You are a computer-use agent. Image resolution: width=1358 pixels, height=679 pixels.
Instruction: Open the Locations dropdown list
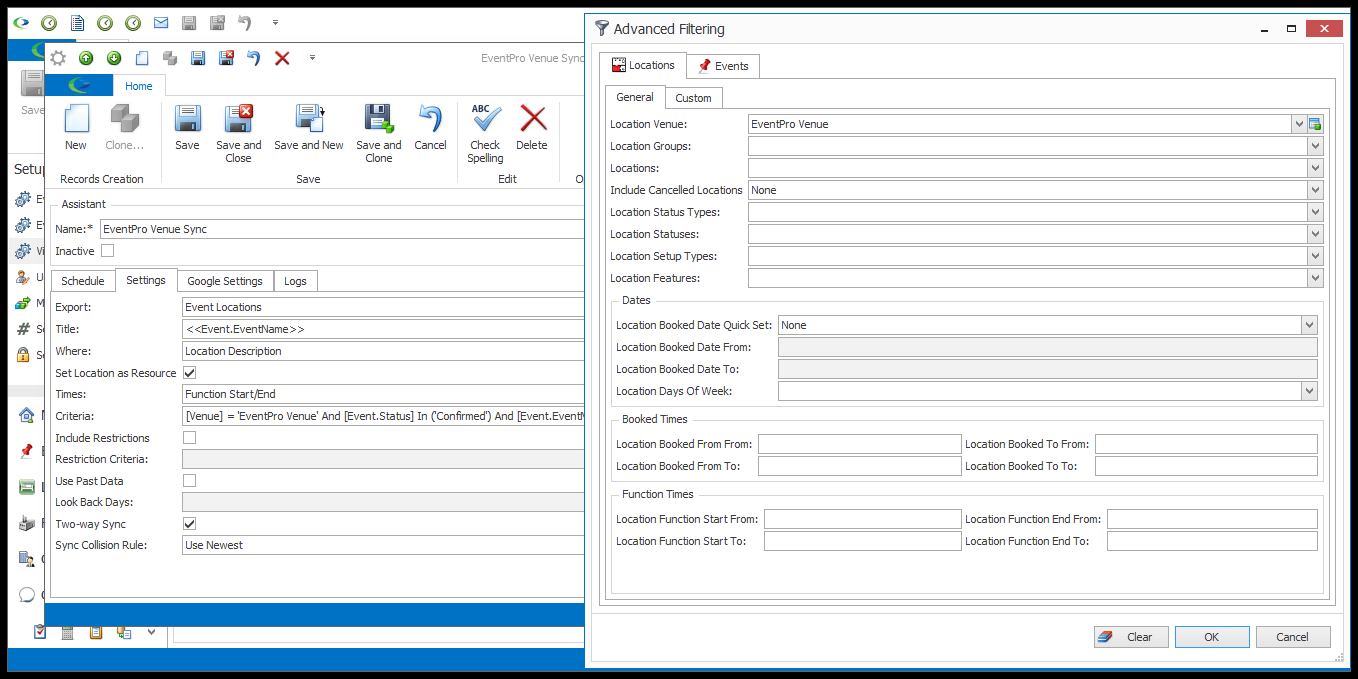point(1315,168)
